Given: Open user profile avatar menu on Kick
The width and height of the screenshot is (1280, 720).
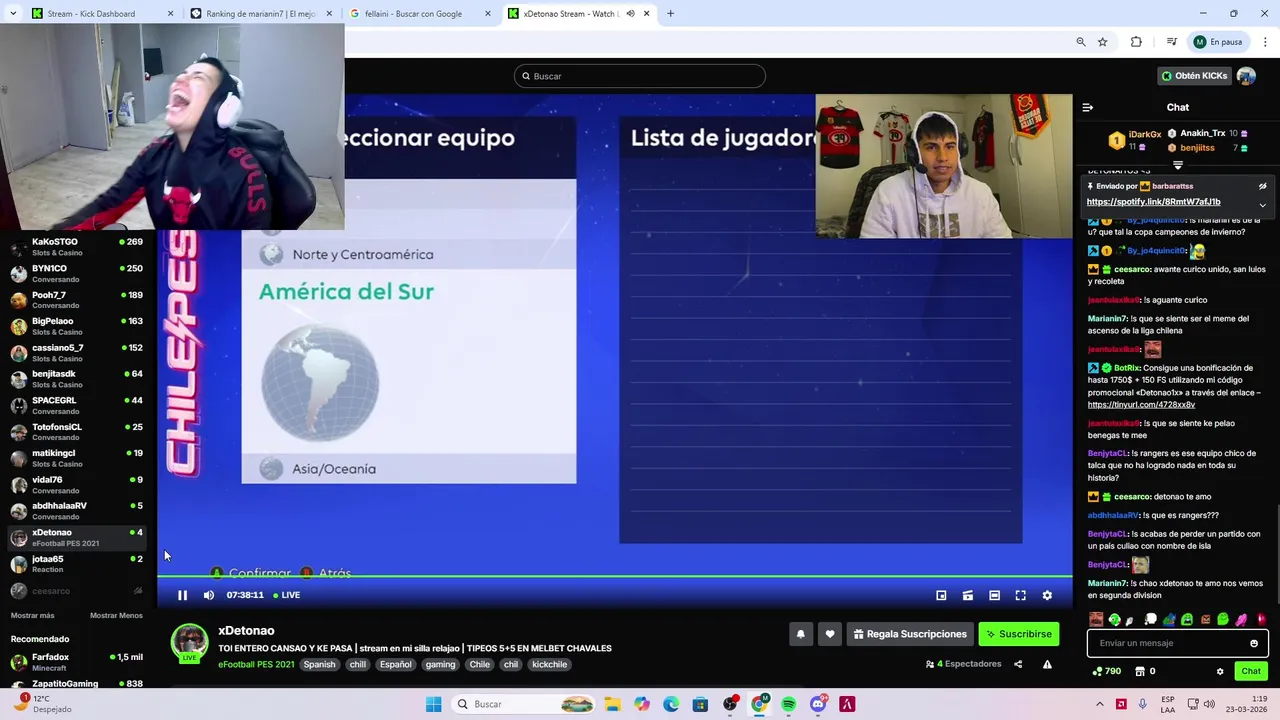Looking at the screenshot, I should click(1246, 76).
